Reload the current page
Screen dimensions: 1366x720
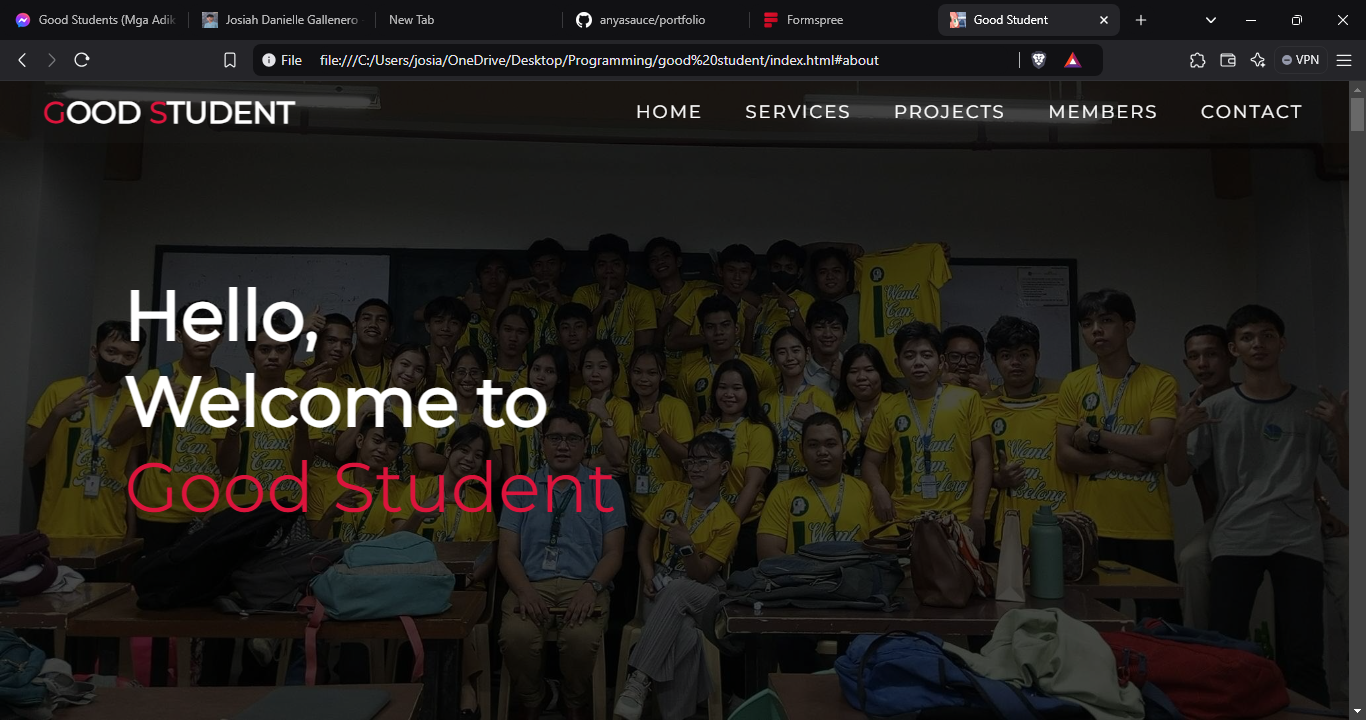click(x=82, y=60)
